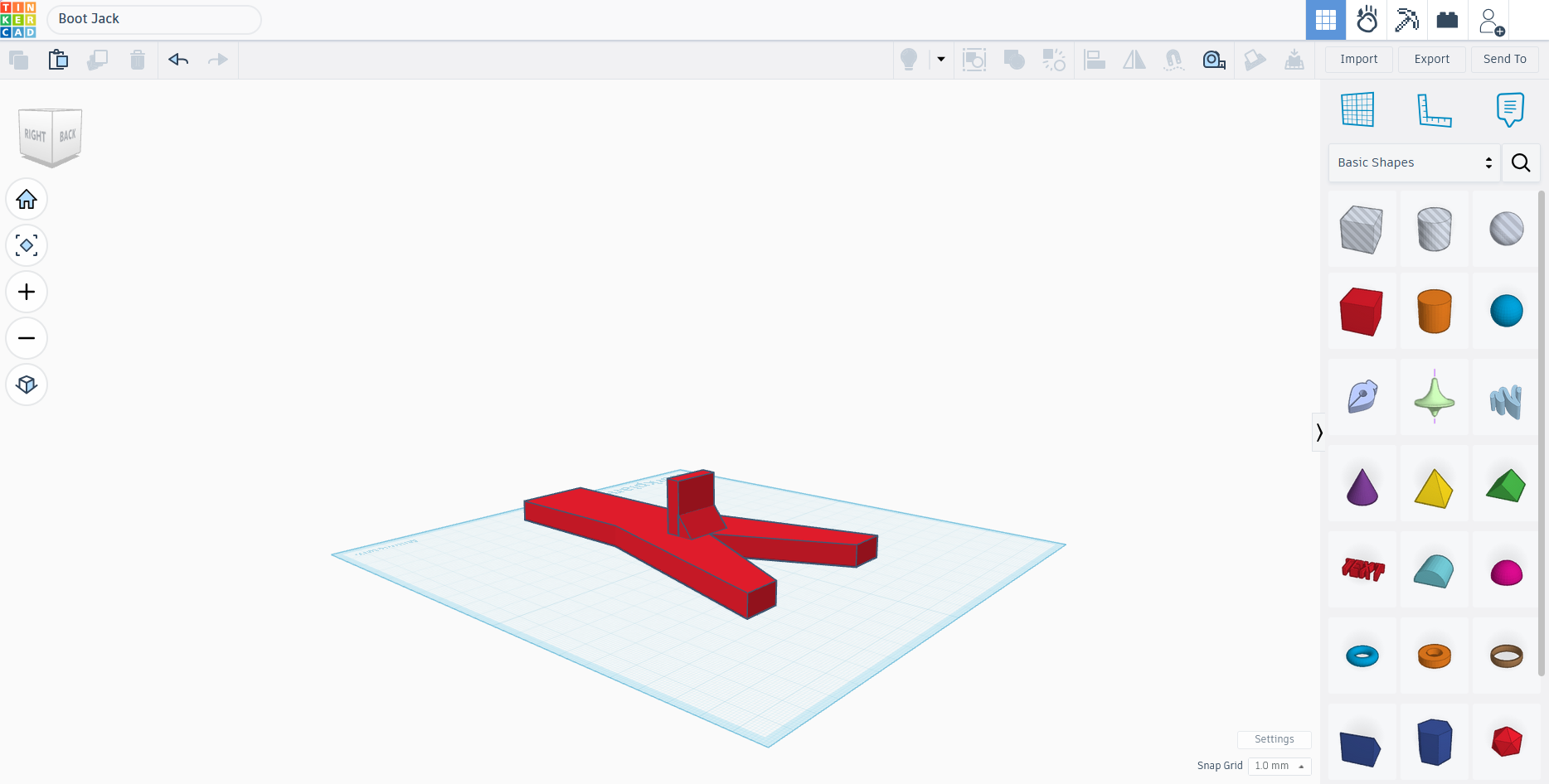1549x784 pixels.
Task: Open the visibility dropdown arrow
Action: (941, 60)
